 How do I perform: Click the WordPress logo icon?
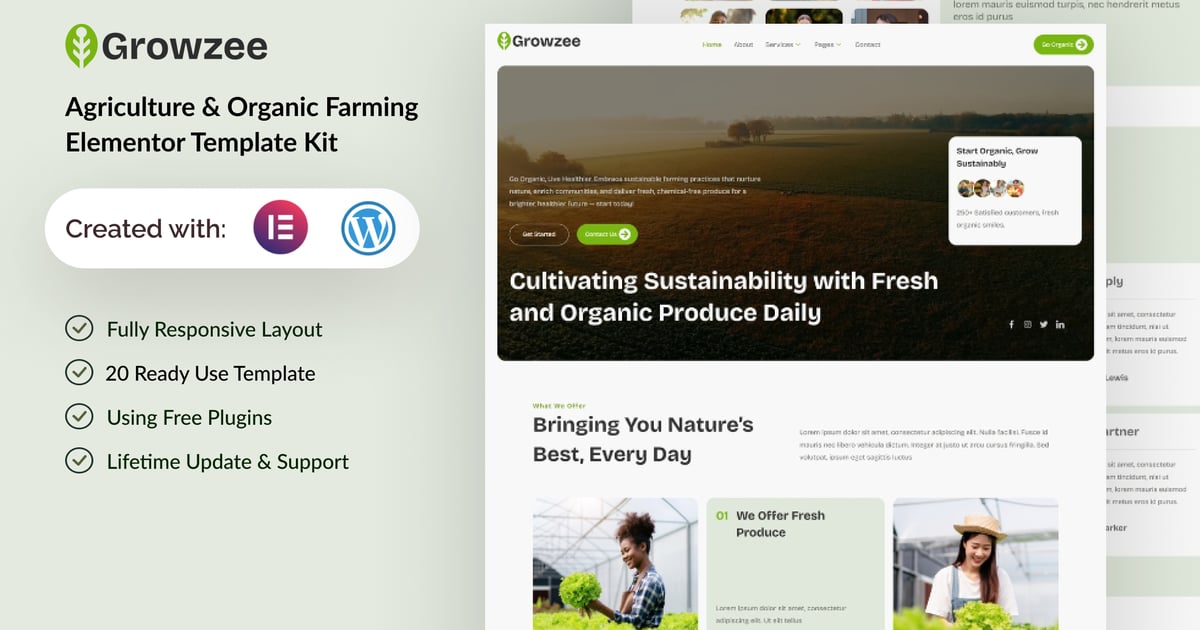(368, 228)
